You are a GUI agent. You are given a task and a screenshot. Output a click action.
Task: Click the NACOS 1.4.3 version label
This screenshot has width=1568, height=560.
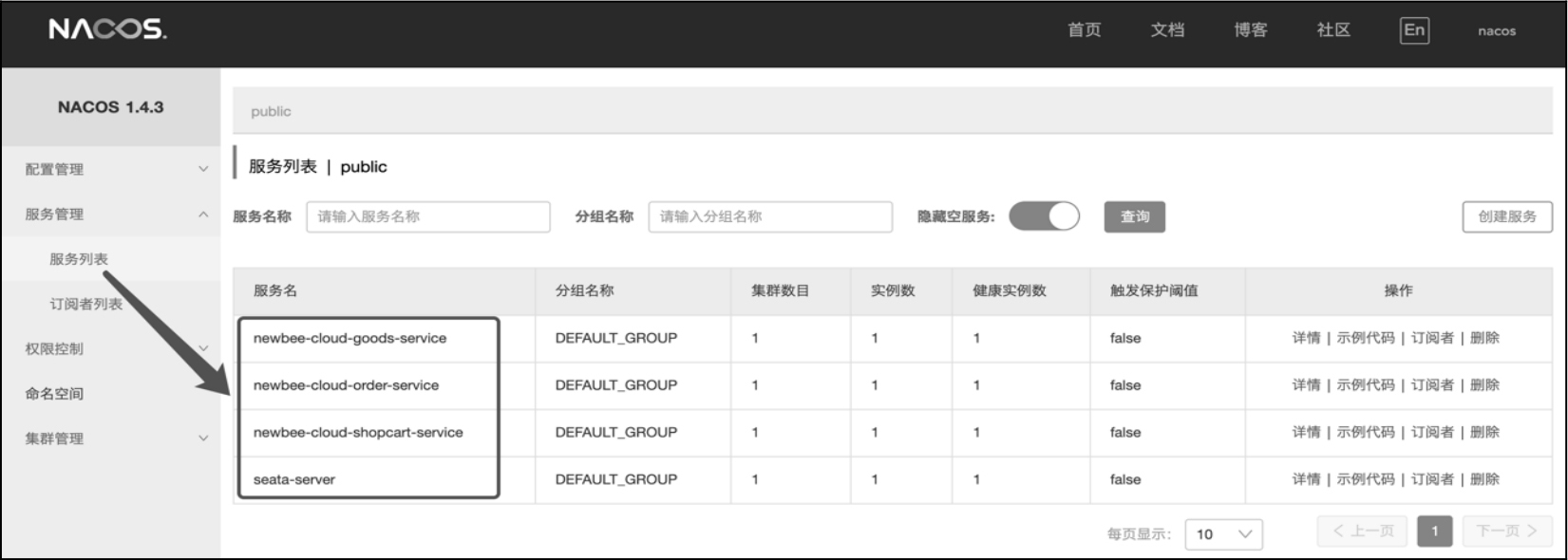pos(110,107)
